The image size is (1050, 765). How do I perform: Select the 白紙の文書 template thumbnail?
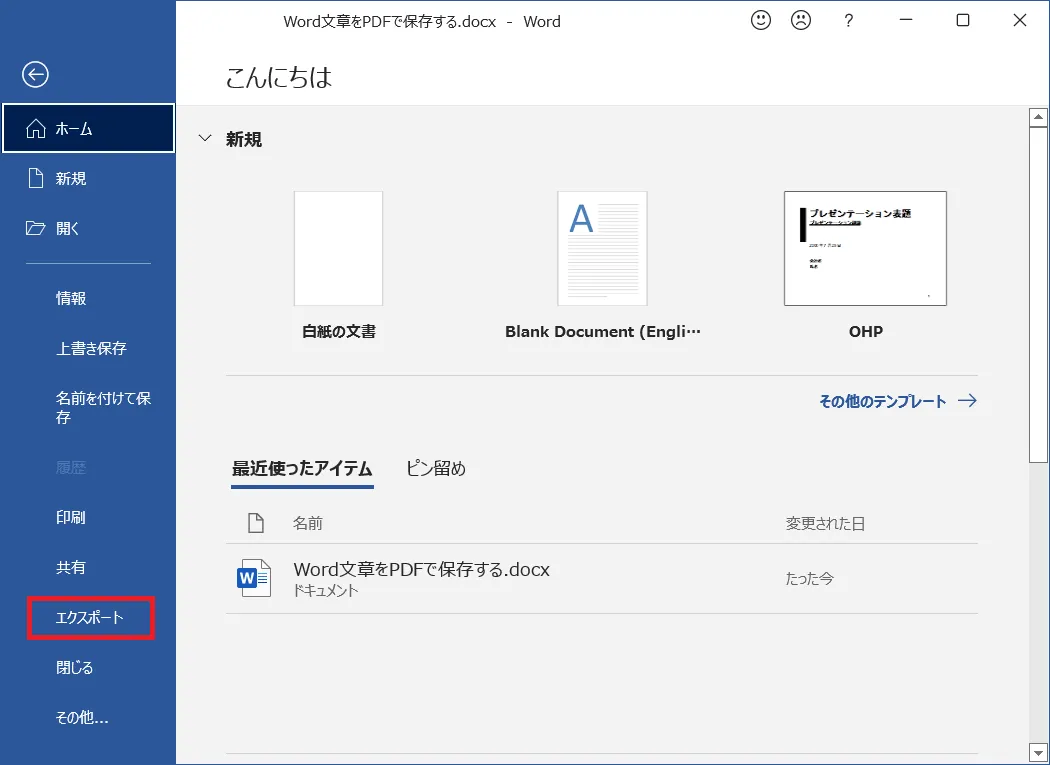point(339,249)
